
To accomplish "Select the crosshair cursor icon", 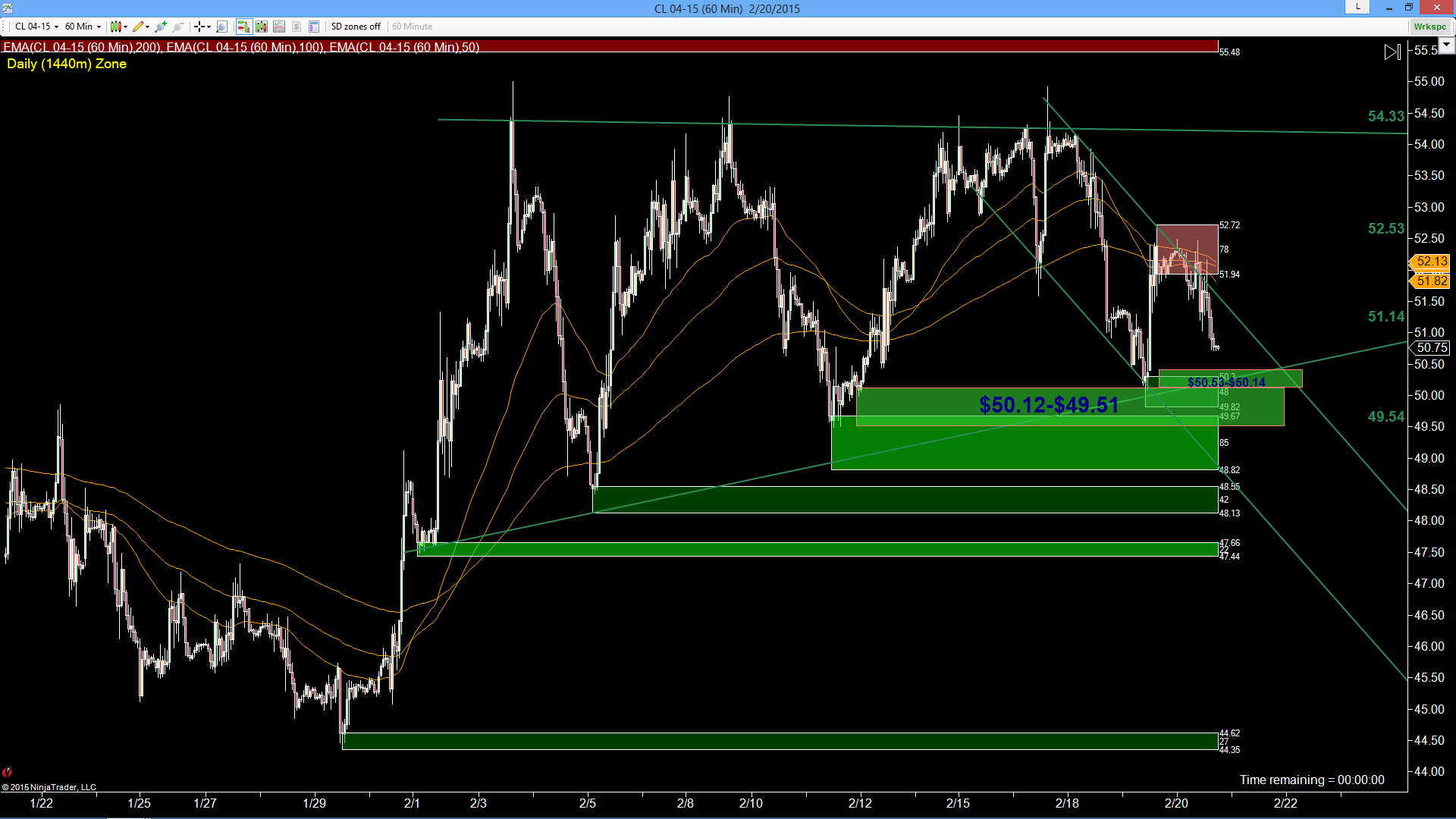I will pos(199,27).
